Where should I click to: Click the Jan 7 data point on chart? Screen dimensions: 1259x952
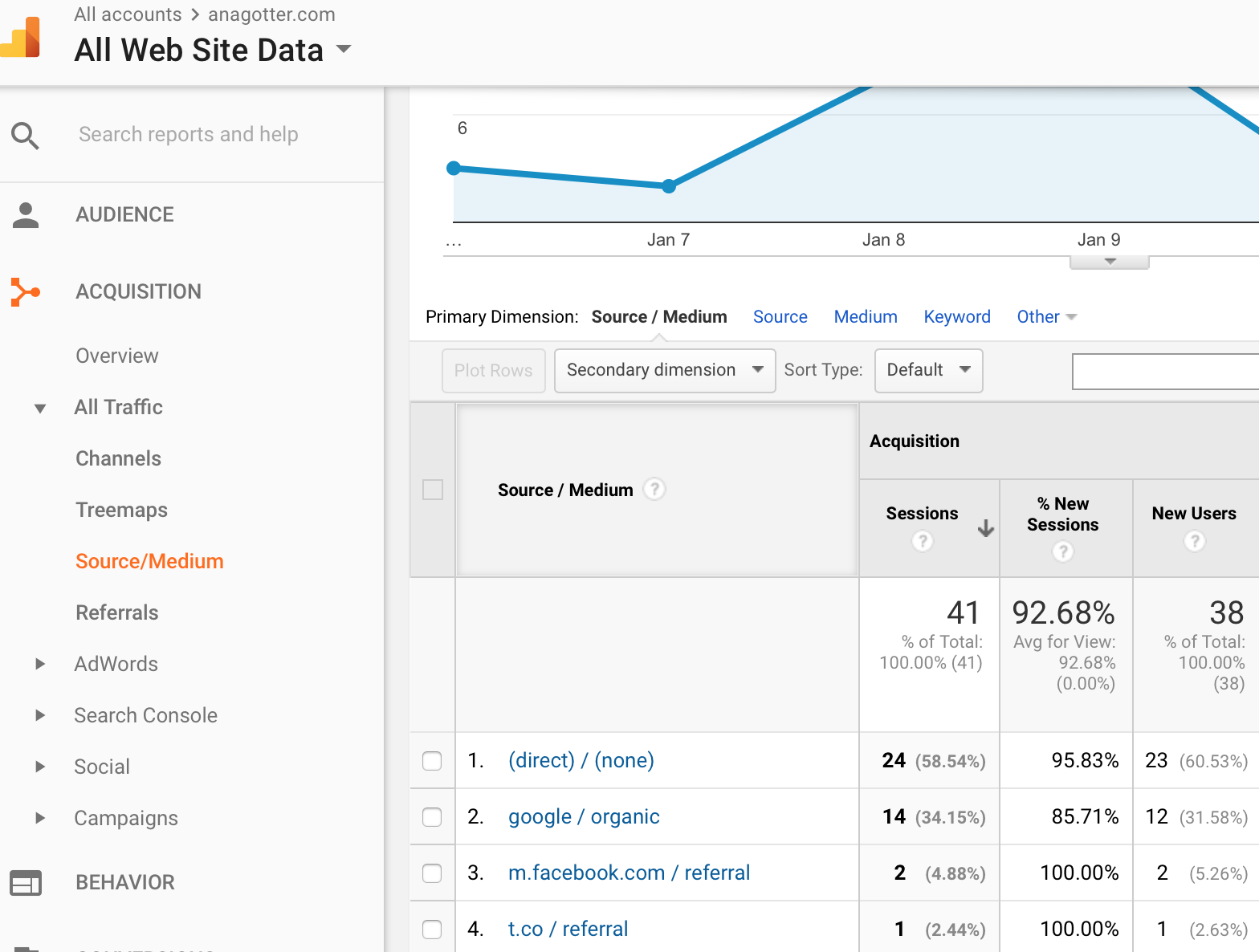669,186
